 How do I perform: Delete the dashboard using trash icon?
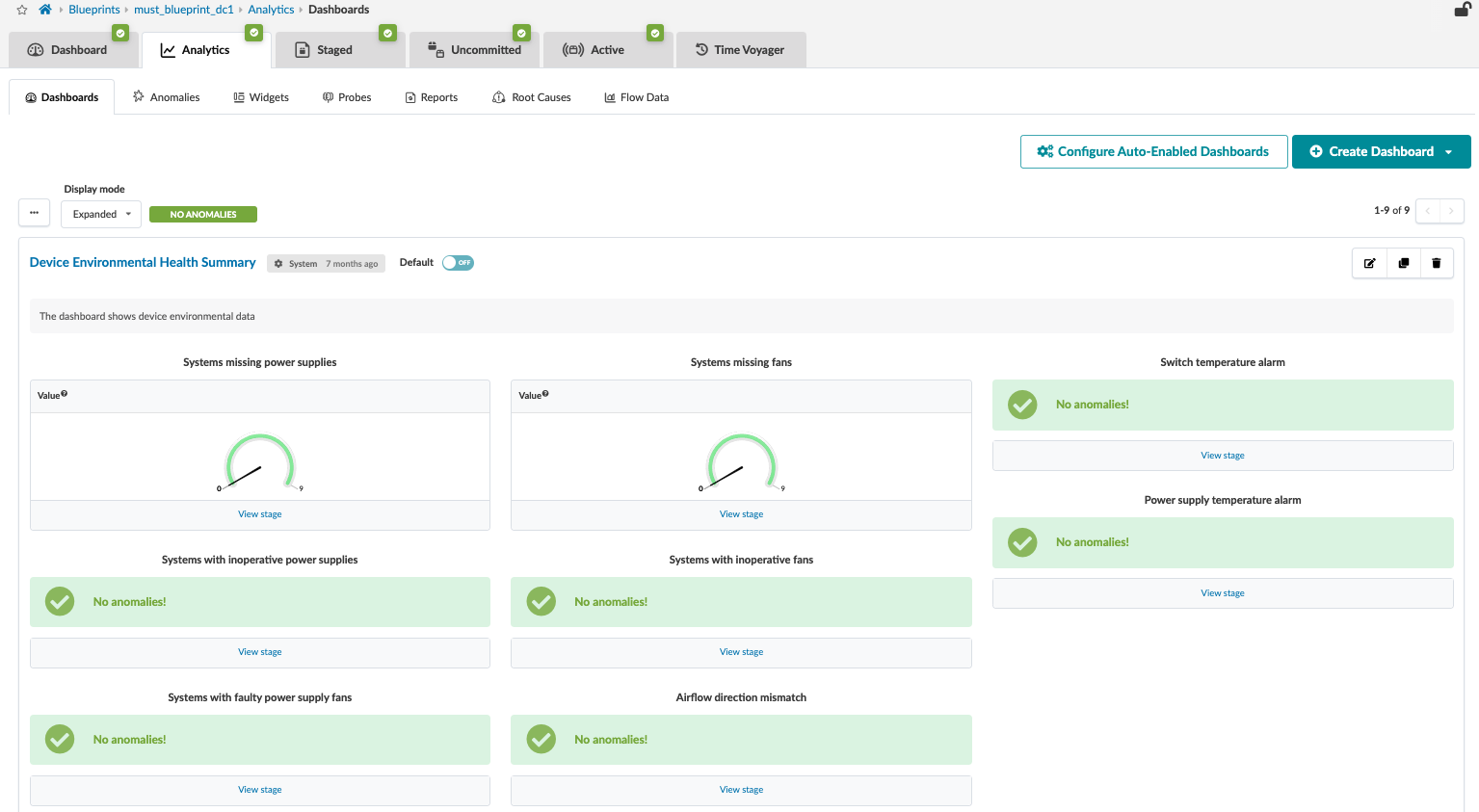pos(1436,263)
